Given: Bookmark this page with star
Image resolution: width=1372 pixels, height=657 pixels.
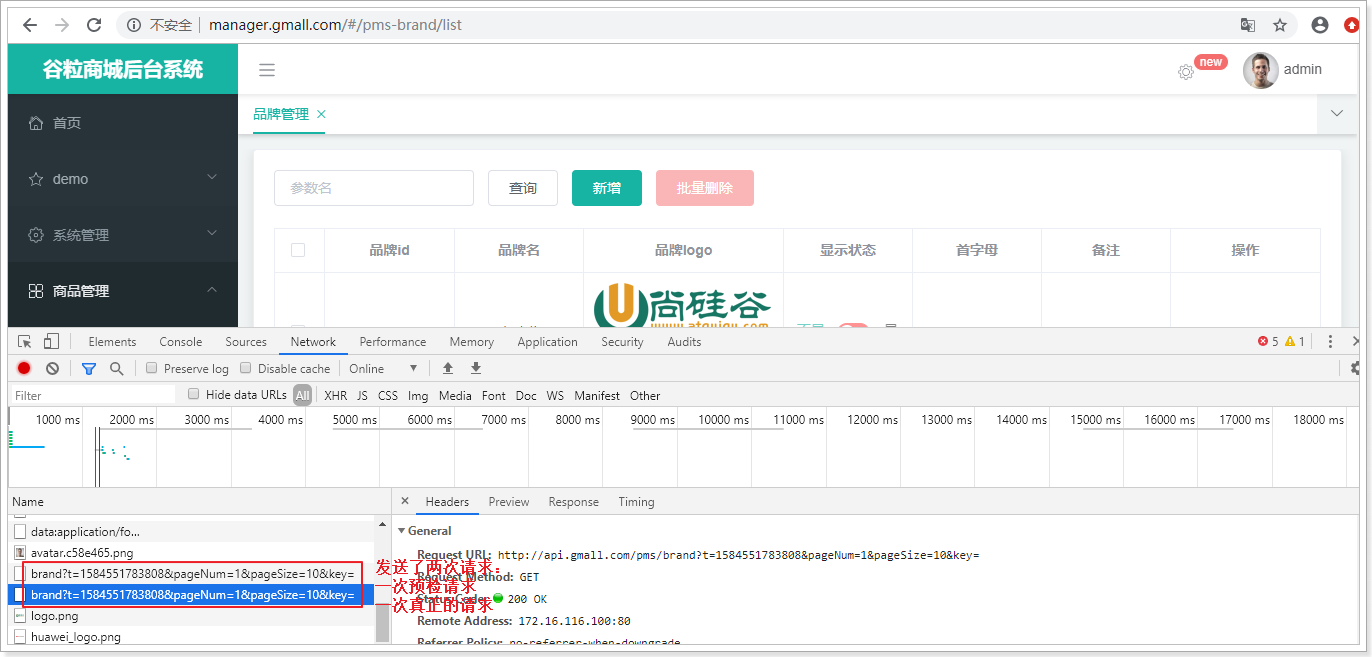Looking at the screenshot, I should click(x=1280, y=25).
